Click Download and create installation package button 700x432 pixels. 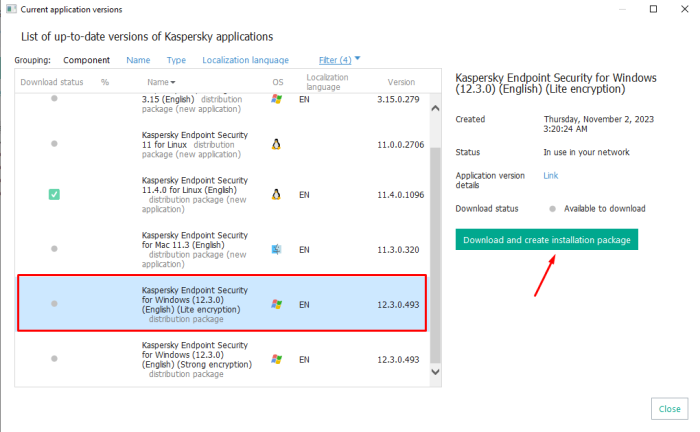click(x=546, y=240)
